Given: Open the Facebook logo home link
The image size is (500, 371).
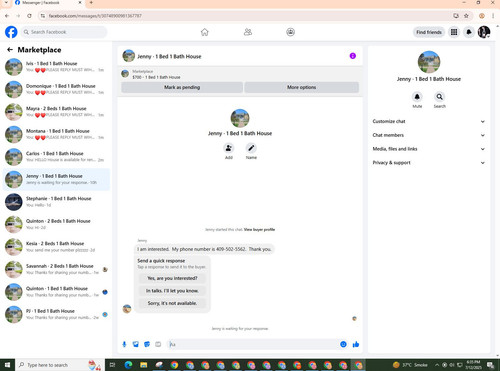Looking at the screenshot, I should coord(11,32).
